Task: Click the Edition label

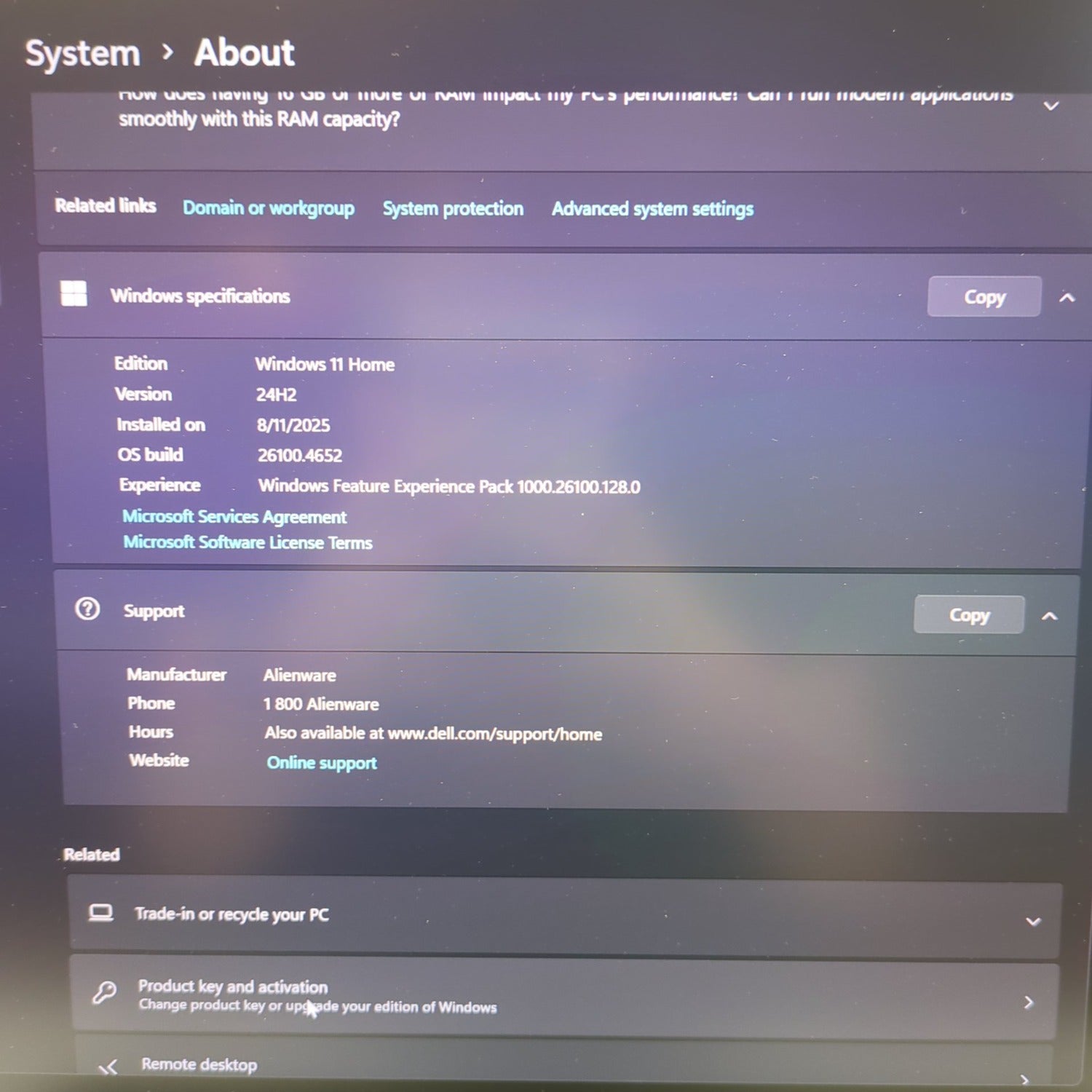Action: pos(141,363)
